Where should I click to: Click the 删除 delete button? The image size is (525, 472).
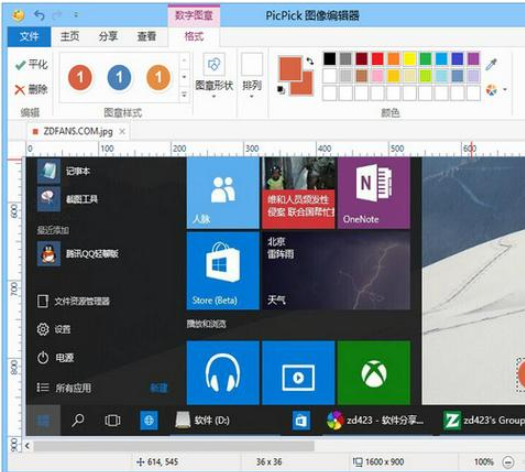(31, 89)
